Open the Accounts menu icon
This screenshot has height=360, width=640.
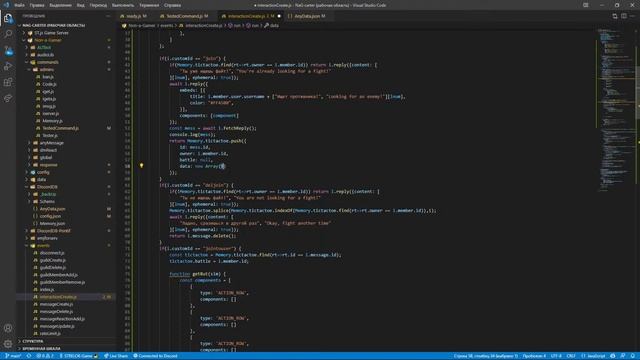[8, 328]
